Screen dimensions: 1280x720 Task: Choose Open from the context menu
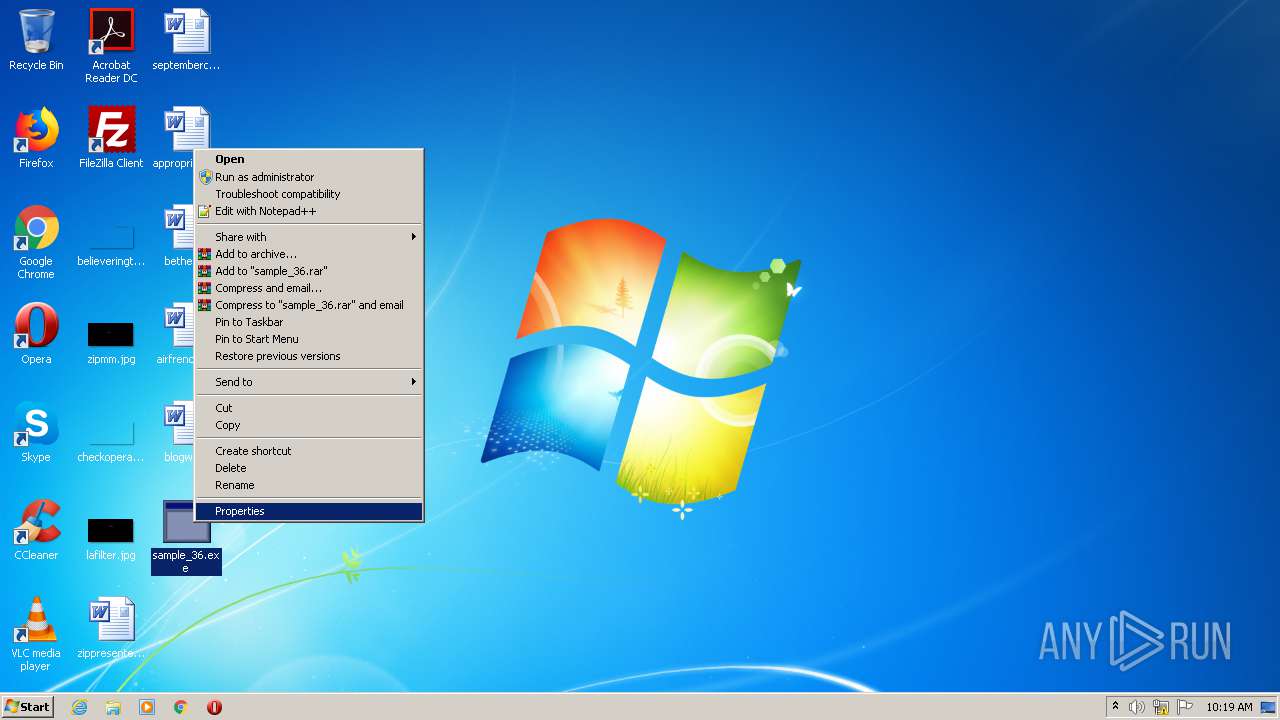[x=309, y=159]
